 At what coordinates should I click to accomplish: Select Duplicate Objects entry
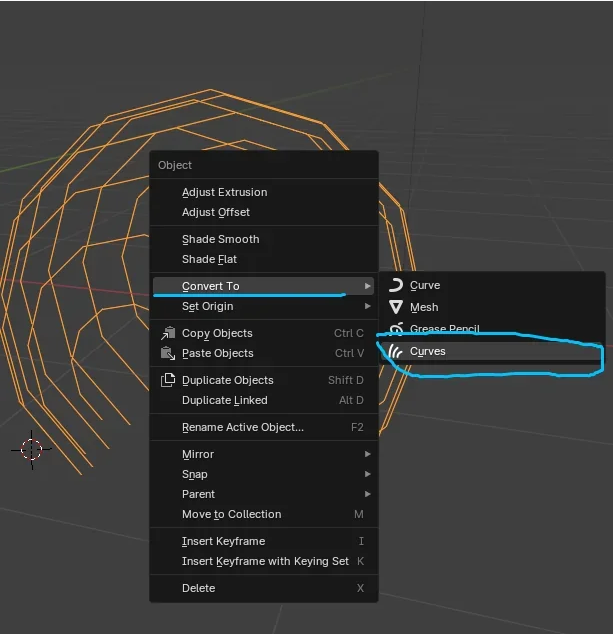[264, 380]
